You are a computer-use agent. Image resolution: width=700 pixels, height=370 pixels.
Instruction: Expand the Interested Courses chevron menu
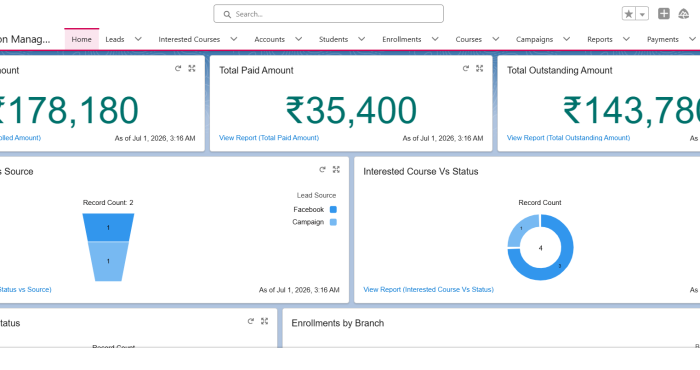[234, 39]
